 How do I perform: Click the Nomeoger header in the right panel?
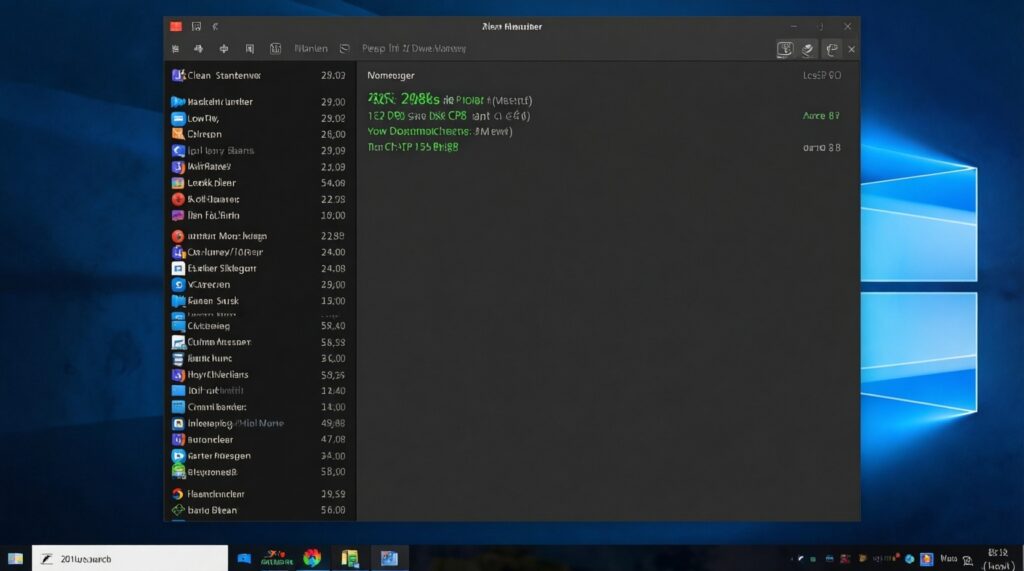pyautogui.click(x=390, y=75)
